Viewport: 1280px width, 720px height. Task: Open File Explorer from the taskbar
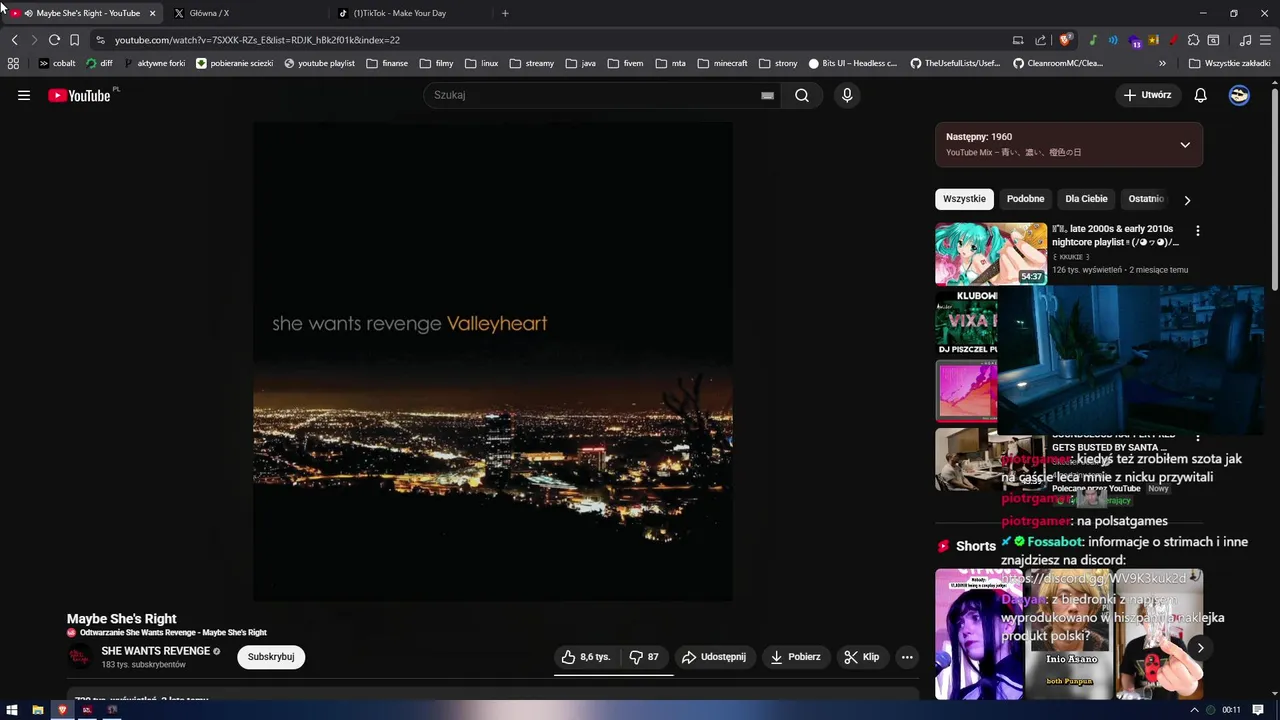(37, 710)
